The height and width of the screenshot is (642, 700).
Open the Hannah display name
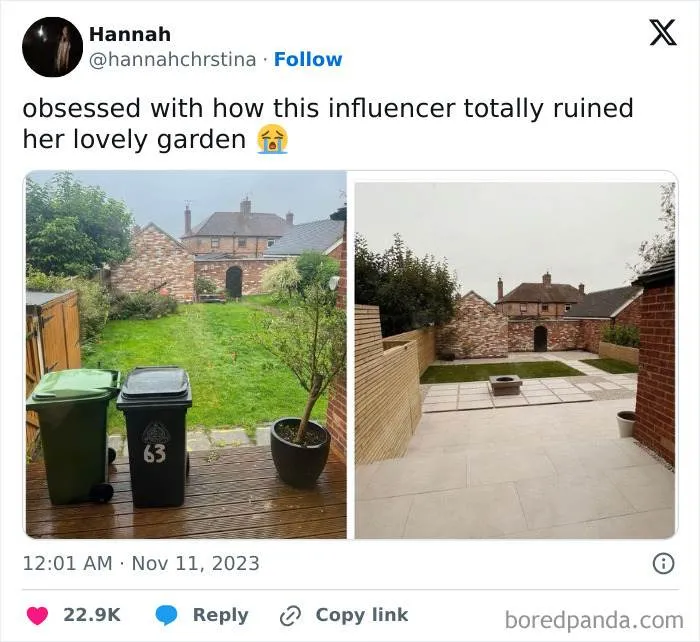point(130,34)
